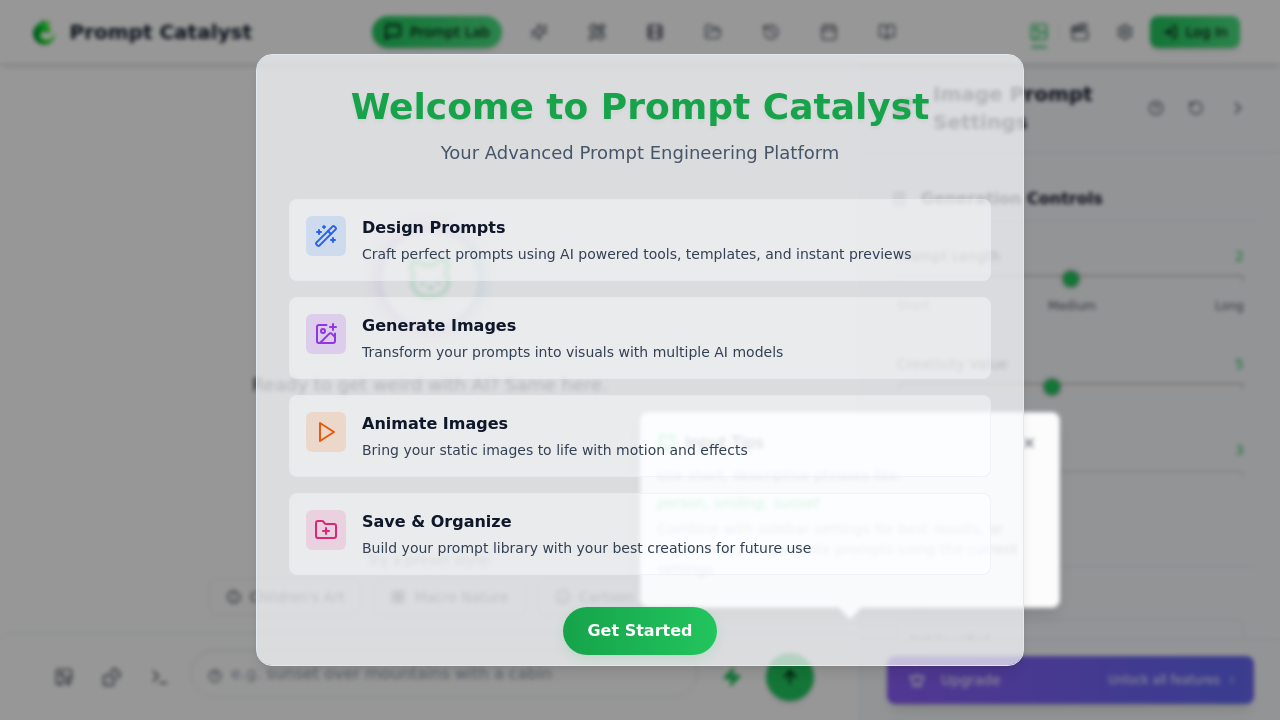Dismiss the tooltip with the X
The image size is (1280, 720).
1029,442
